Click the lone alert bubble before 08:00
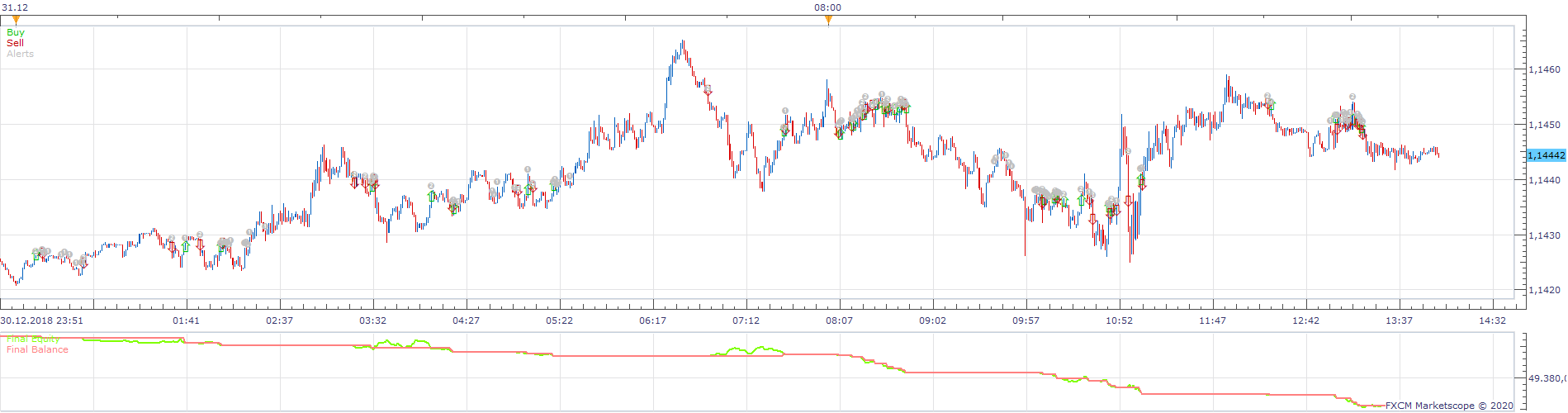The width and height of the screenshot is (1568, 413). (785, 111)
